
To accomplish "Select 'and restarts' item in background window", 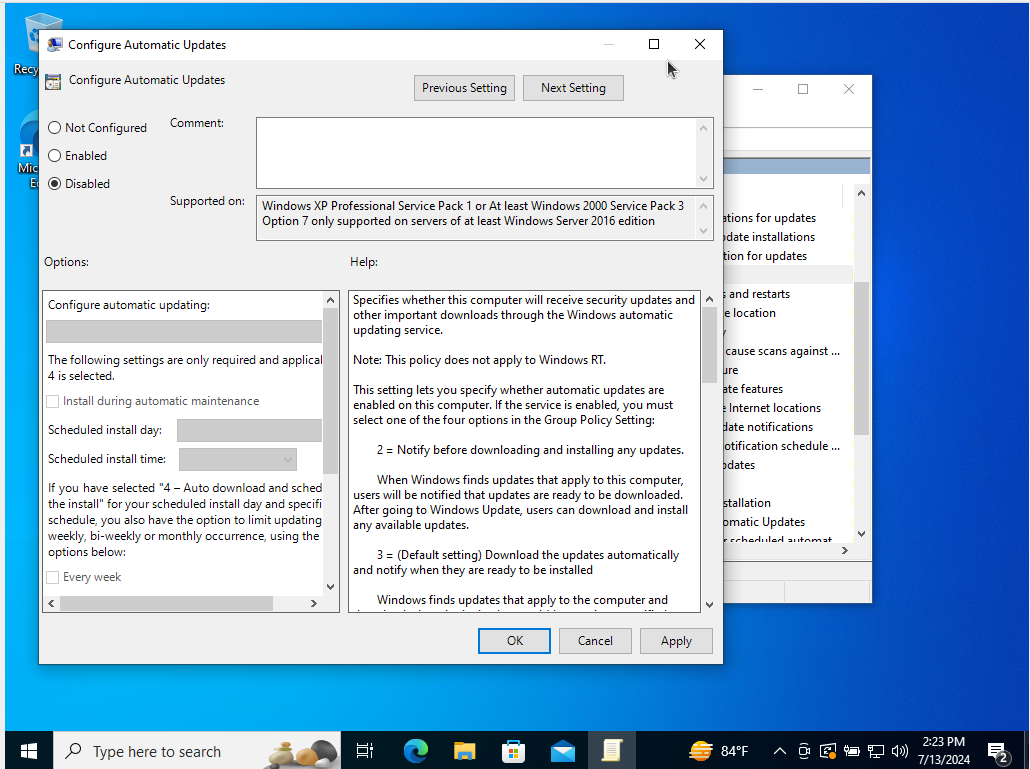I will tap(758, 294).
